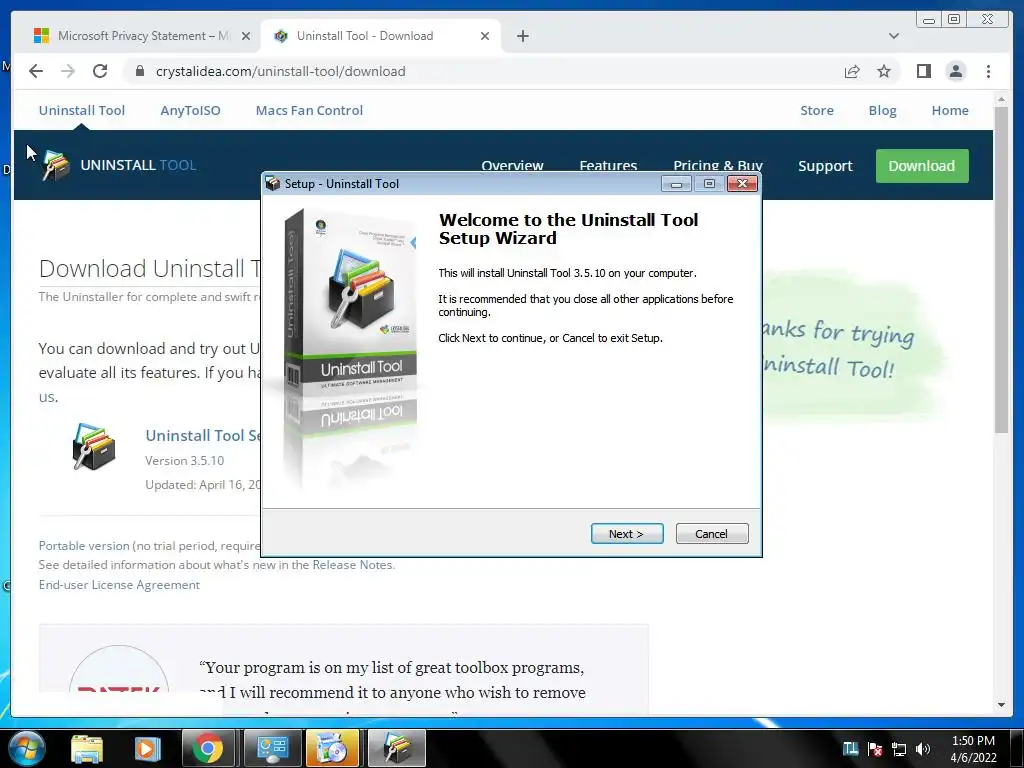Image resolution: width=1024 pixels, height=768 pixels.
Task: Close the Microsoft Privacy Statement tab
Action: coord(246,36)
